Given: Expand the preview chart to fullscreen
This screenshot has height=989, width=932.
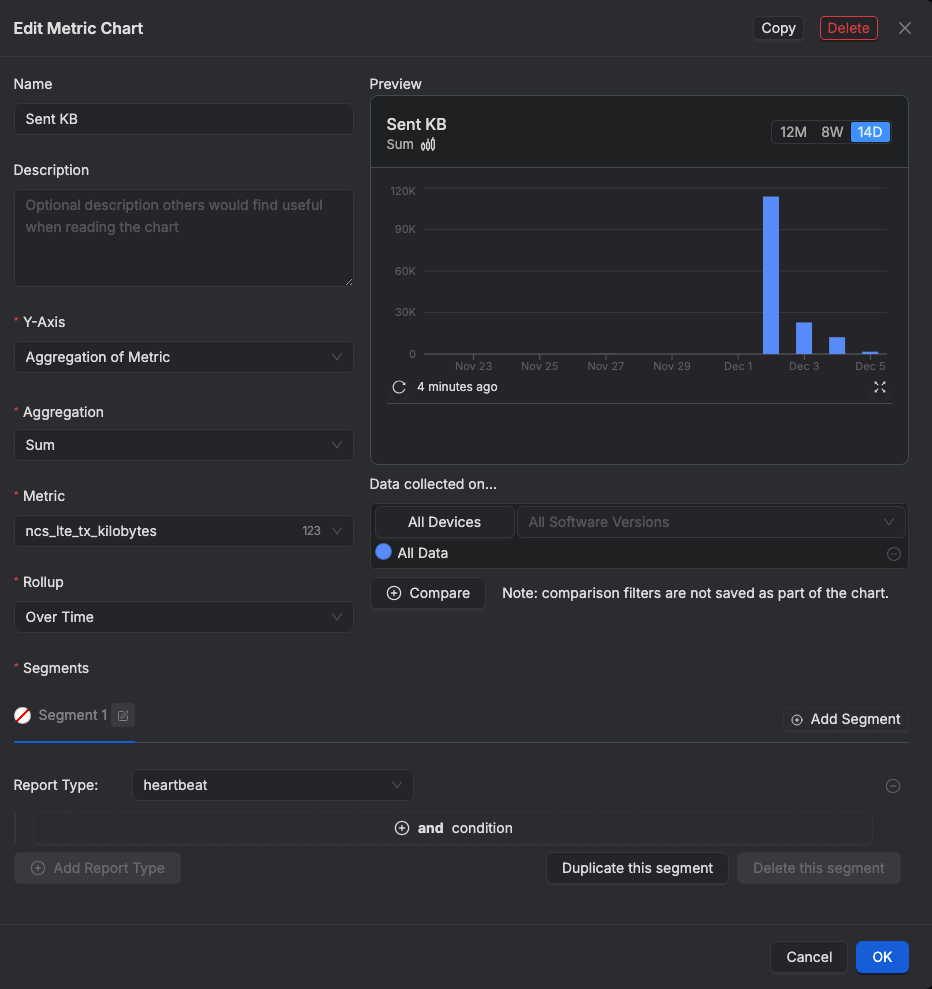Looking at the screenshot, I should [880, 387].
